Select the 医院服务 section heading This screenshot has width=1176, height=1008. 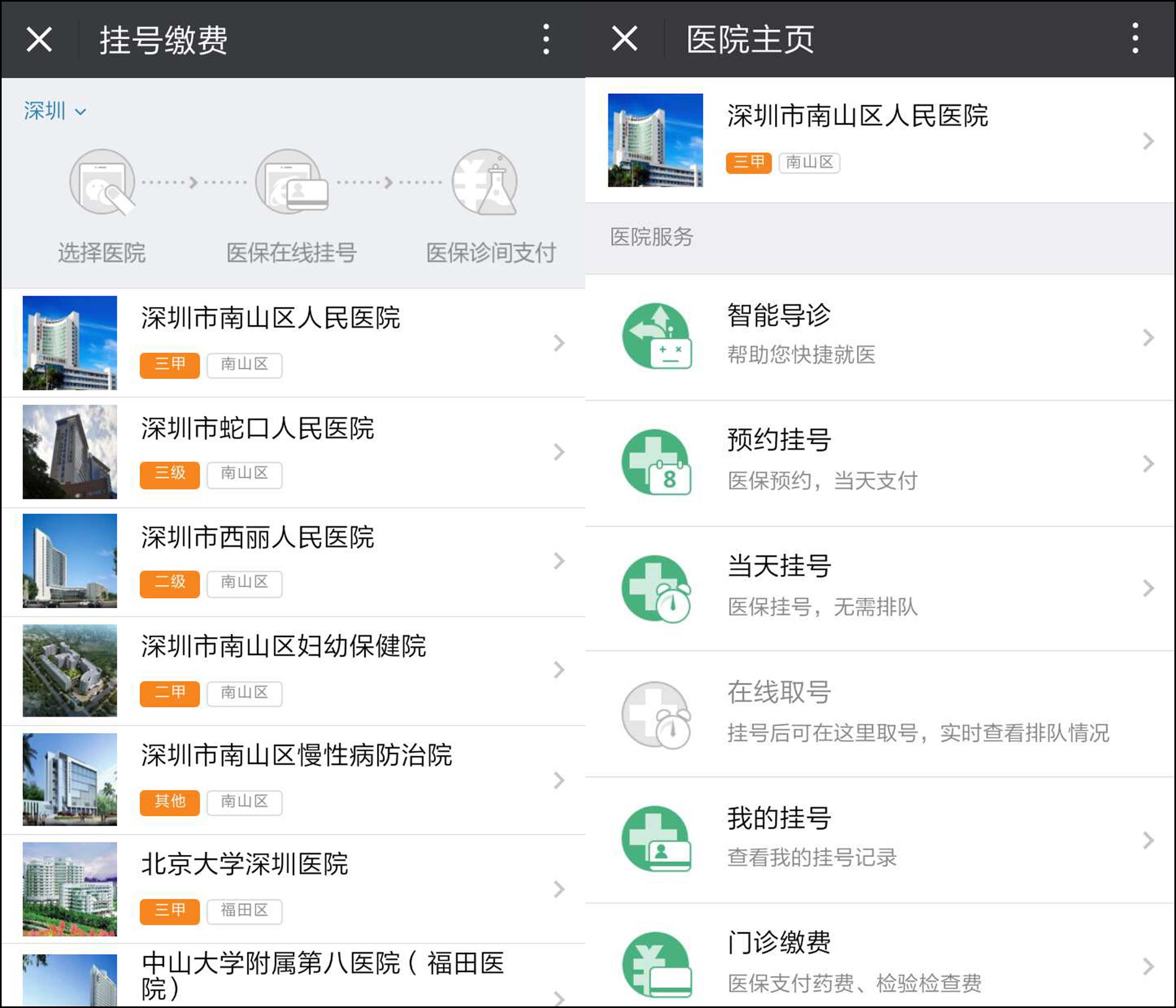click(651, 237)
